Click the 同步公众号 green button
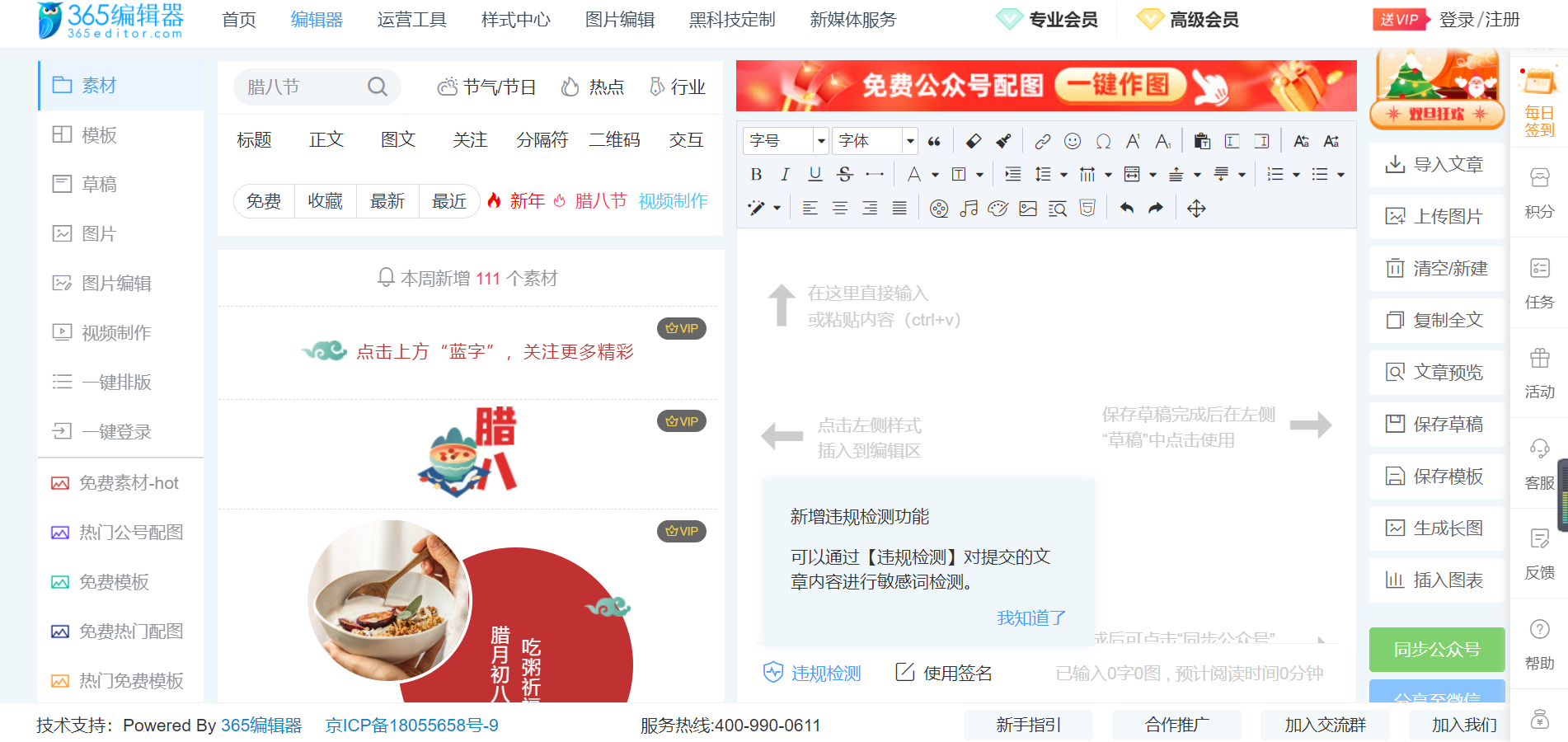 [1436, 650]
